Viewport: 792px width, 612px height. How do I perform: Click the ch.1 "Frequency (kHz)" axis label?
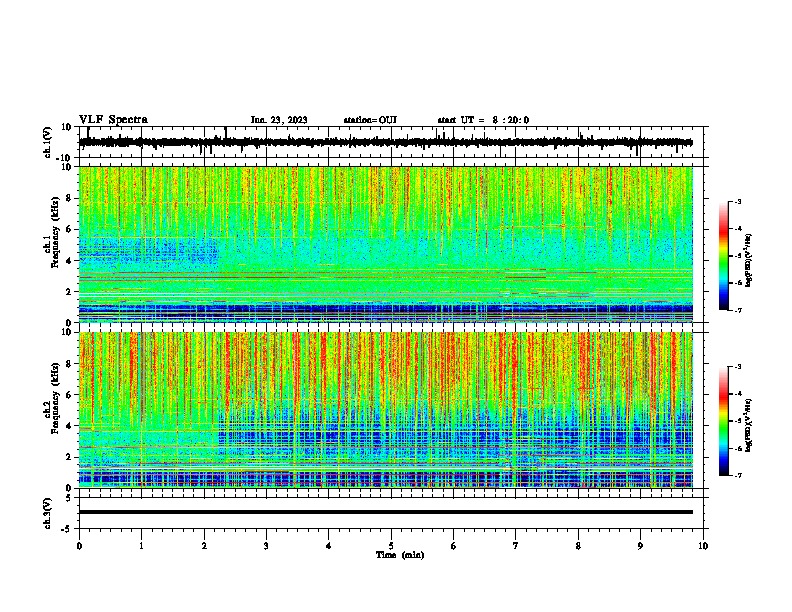point(56,234)
